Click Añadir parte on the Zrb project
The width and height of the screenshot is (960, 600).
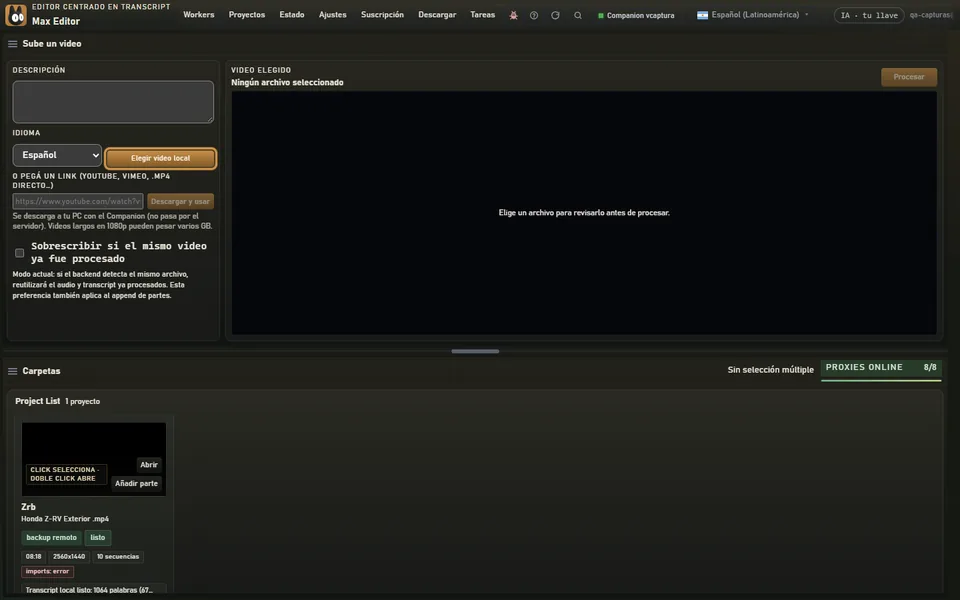(x=137, y=484)
